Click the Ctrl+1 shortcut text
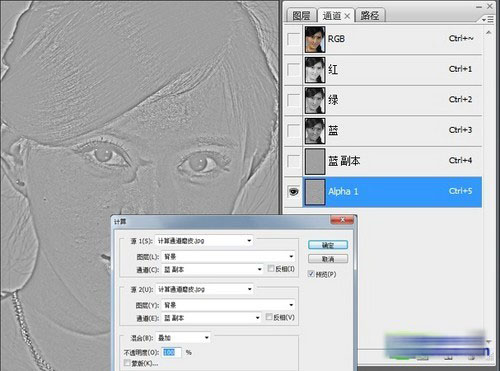500x371 pixels. [x=460, y=69]
